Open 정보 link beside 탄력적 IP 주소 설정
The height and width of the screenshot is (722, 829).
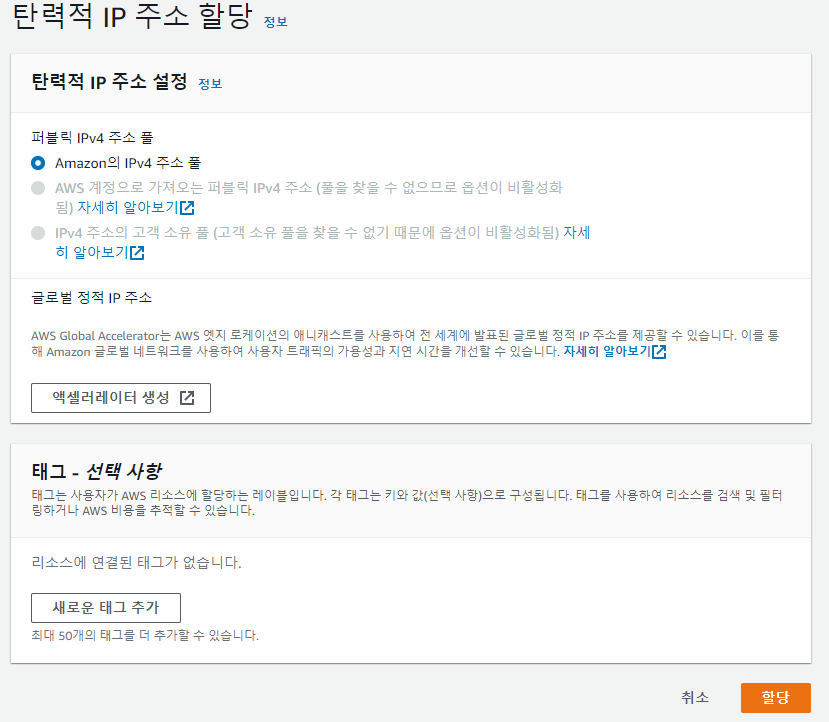tap(210, 84)
